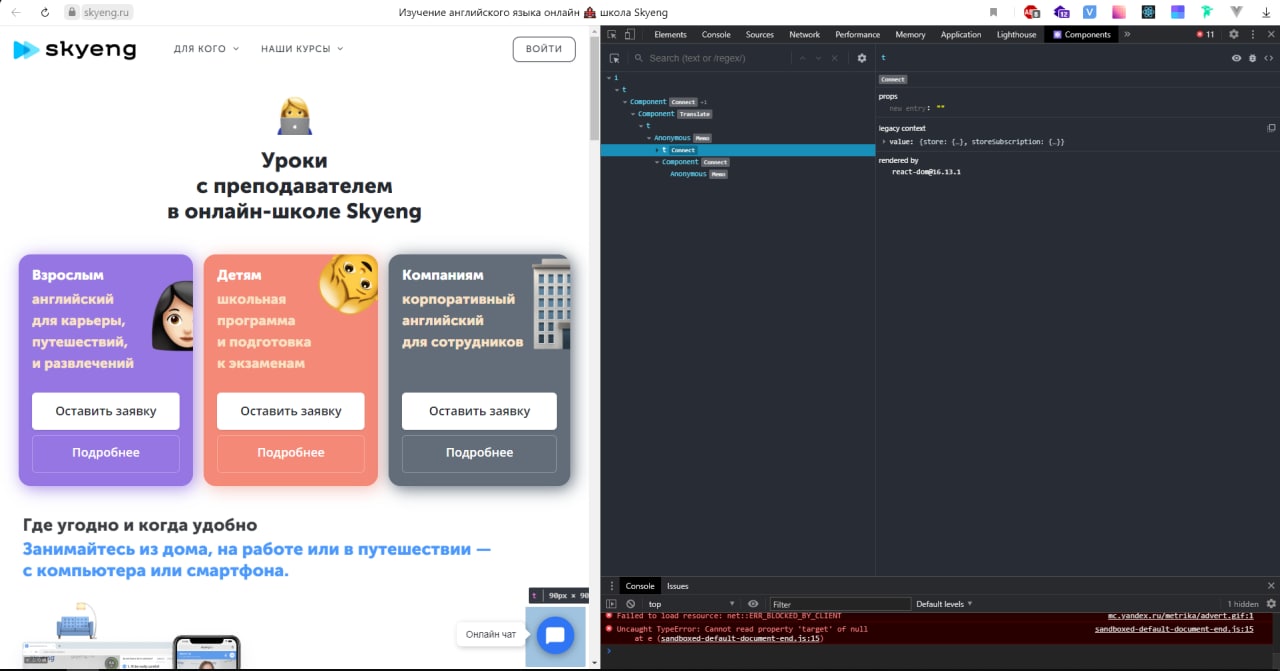This screenshot has height=671, width=1280.
Task: Open the React Developer Tools extension icon
Action: [x=1149, y=12]
